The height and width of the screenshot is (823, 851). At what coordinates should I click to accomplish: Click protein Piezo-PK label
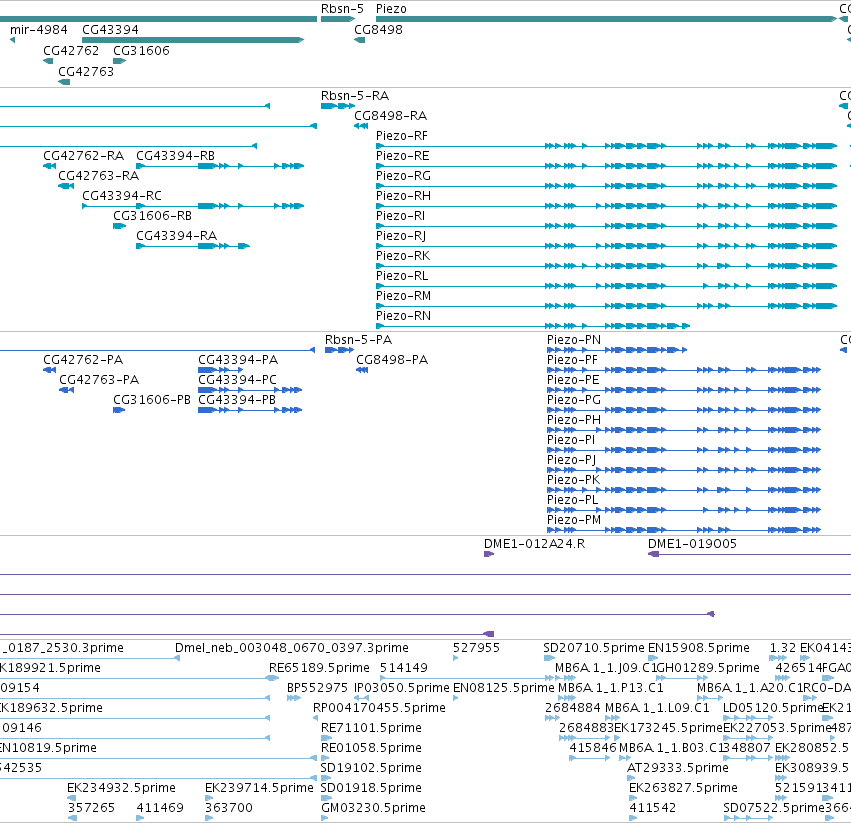pos(574,480)
